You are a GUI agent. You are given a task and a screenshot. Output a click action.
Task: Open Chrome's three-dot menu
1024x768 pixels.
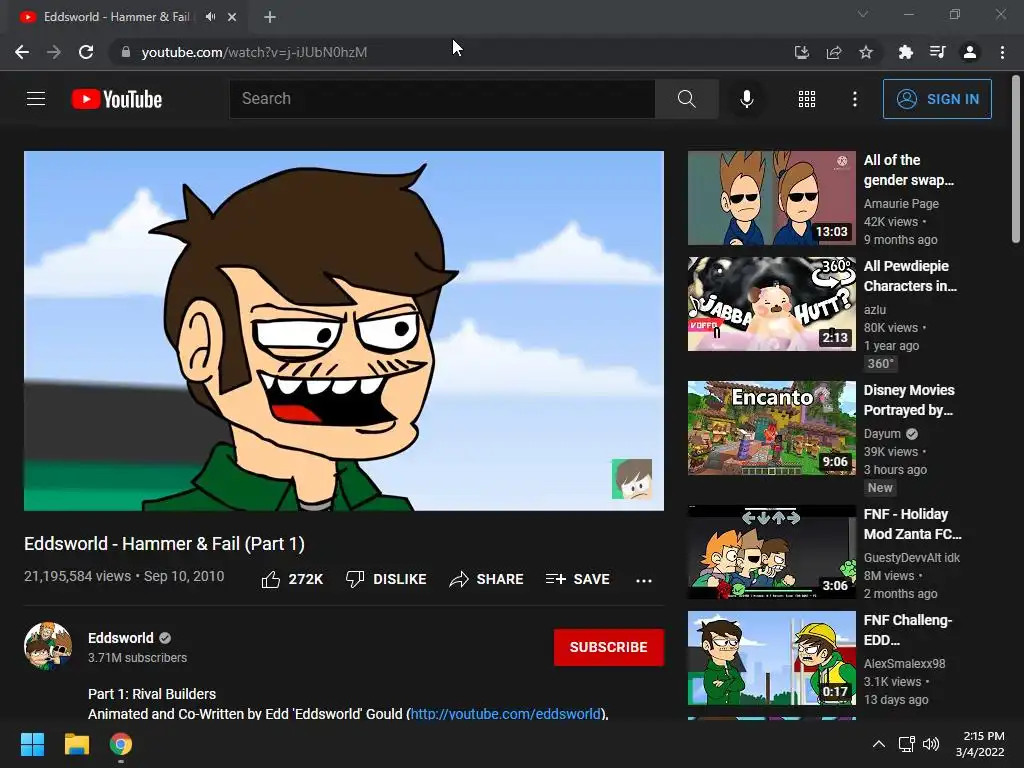1002,52
